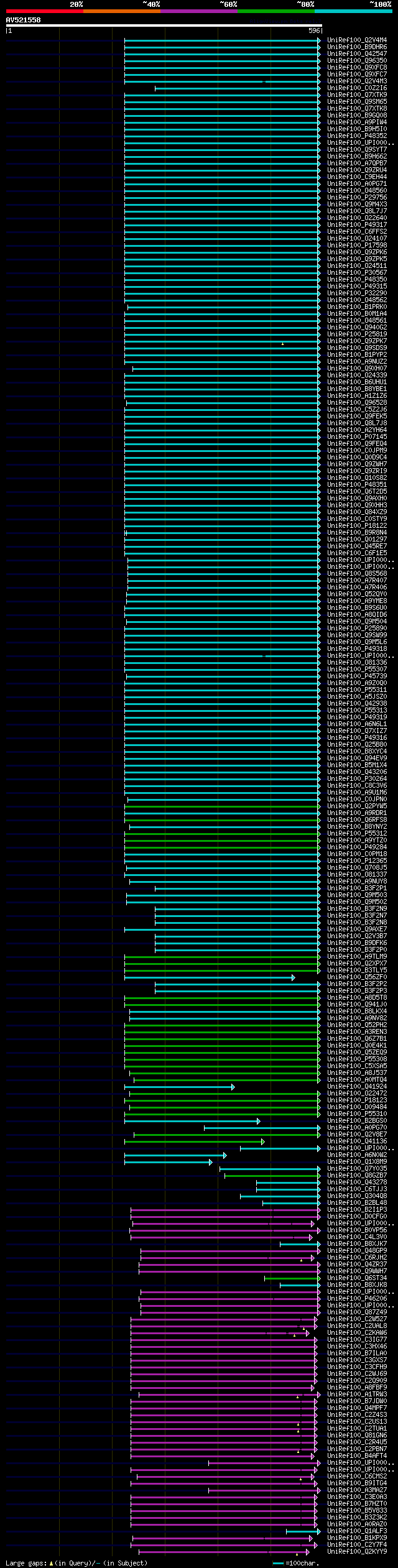
Task: Select the UniRef100_C6FFS2 label
Action: (357, 232)
